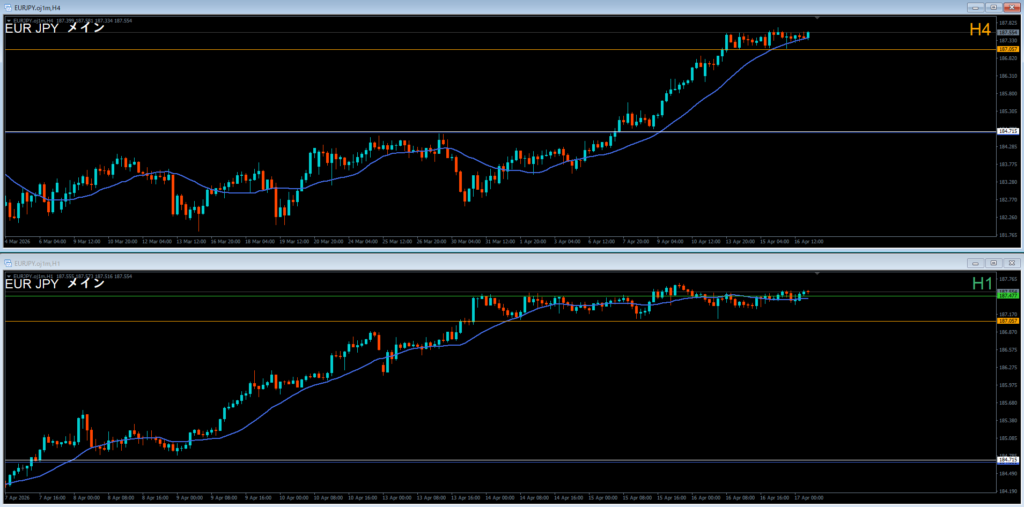Minimize the EURJPY H4 chart window
The height and width of the screenshot is (507, 1024).
pyautogui.click(x=974, y=7)
